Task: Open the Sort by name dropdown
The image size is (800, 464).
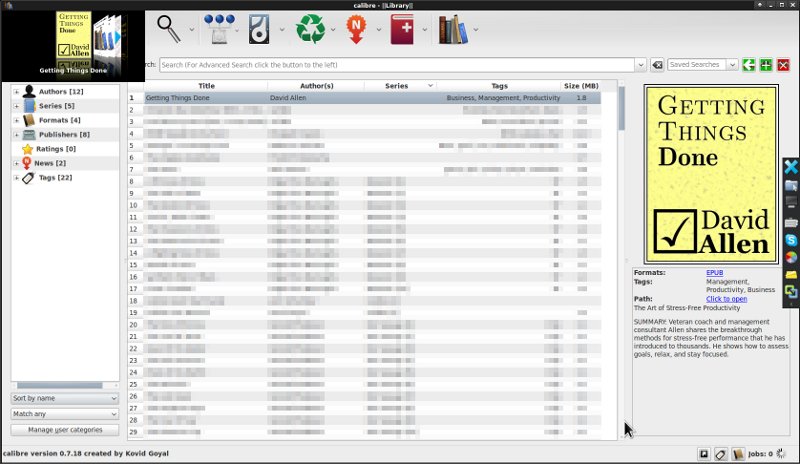Action: [x=64, y=398]
